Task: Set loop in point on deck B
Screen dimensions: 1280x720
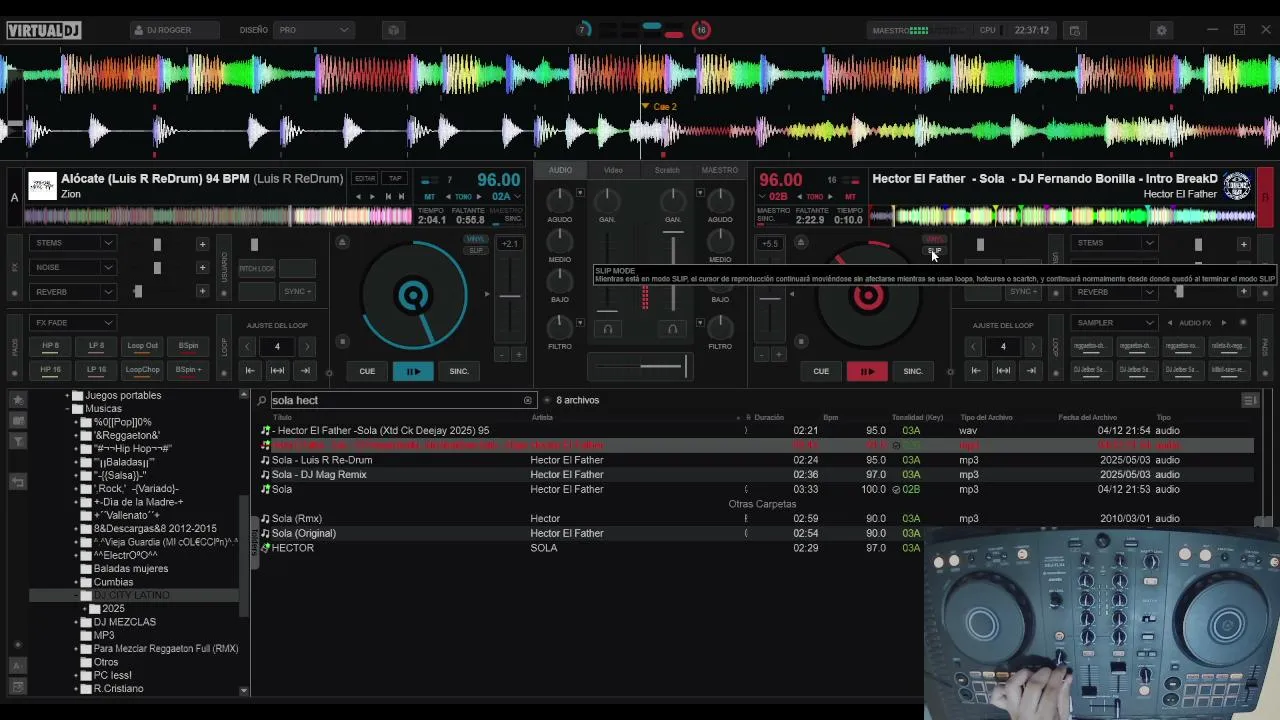Action: pos(976,371)
